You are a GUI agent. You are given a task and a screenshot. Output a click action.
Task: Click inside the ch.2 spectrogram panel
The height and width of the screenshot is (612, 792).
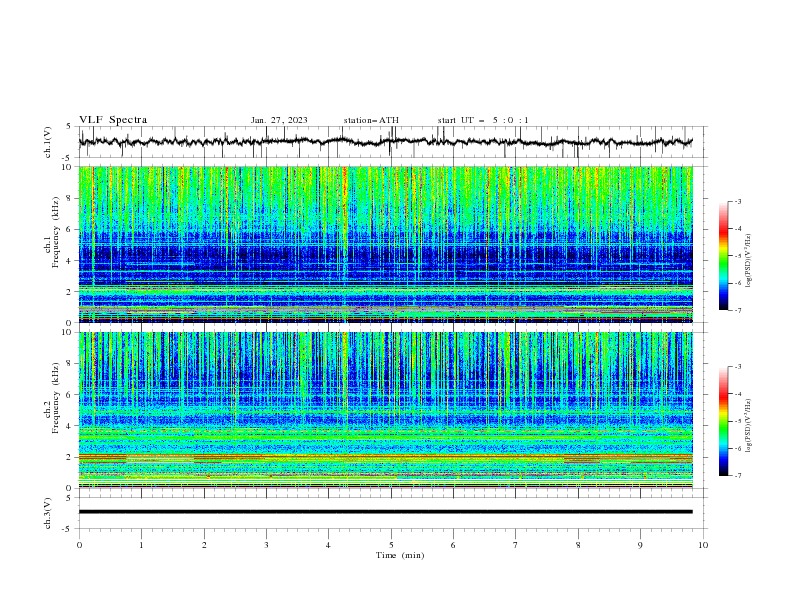pos(385,410)
